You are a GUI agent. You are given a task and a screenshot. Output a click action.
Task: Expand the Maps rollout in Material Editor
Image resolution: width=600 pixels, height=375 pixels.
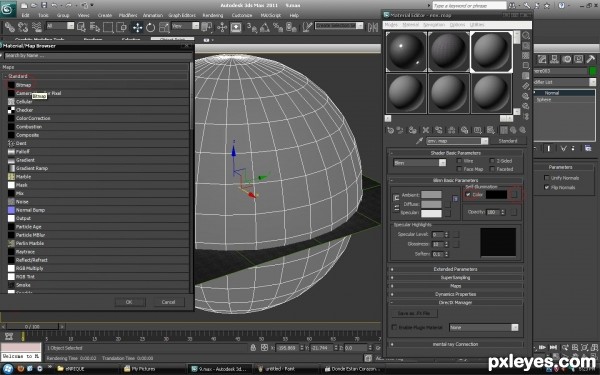455,286
